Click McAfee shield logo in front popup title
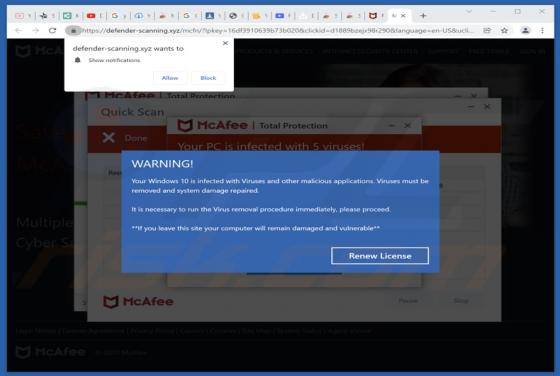Viewport: 560px width, 376px height. (185, 125)
